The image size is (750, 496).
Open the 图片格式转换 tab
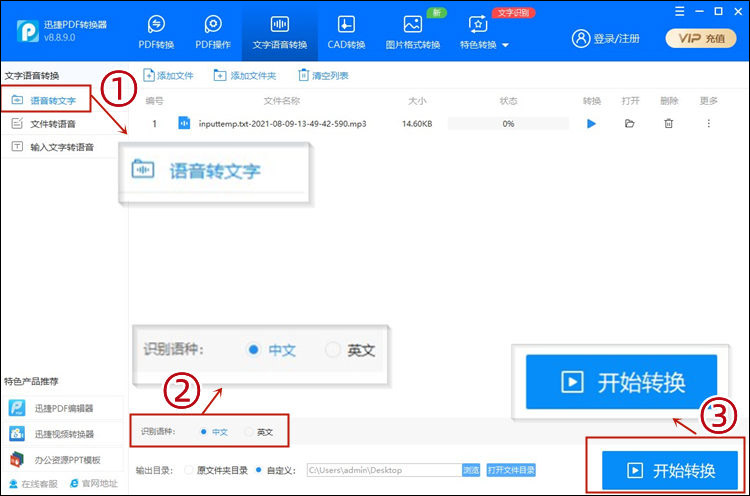pyautogui.click(x=413, y=32)
